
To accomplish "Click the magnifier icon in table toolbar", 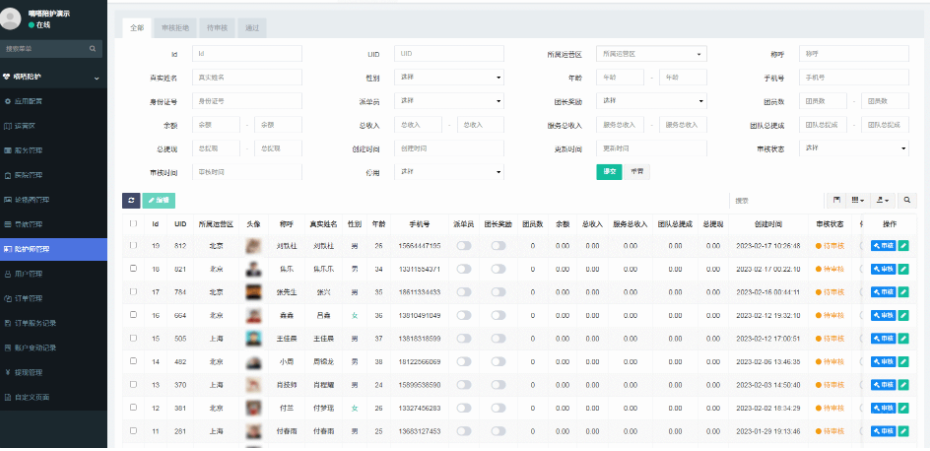I will [907, 201].
